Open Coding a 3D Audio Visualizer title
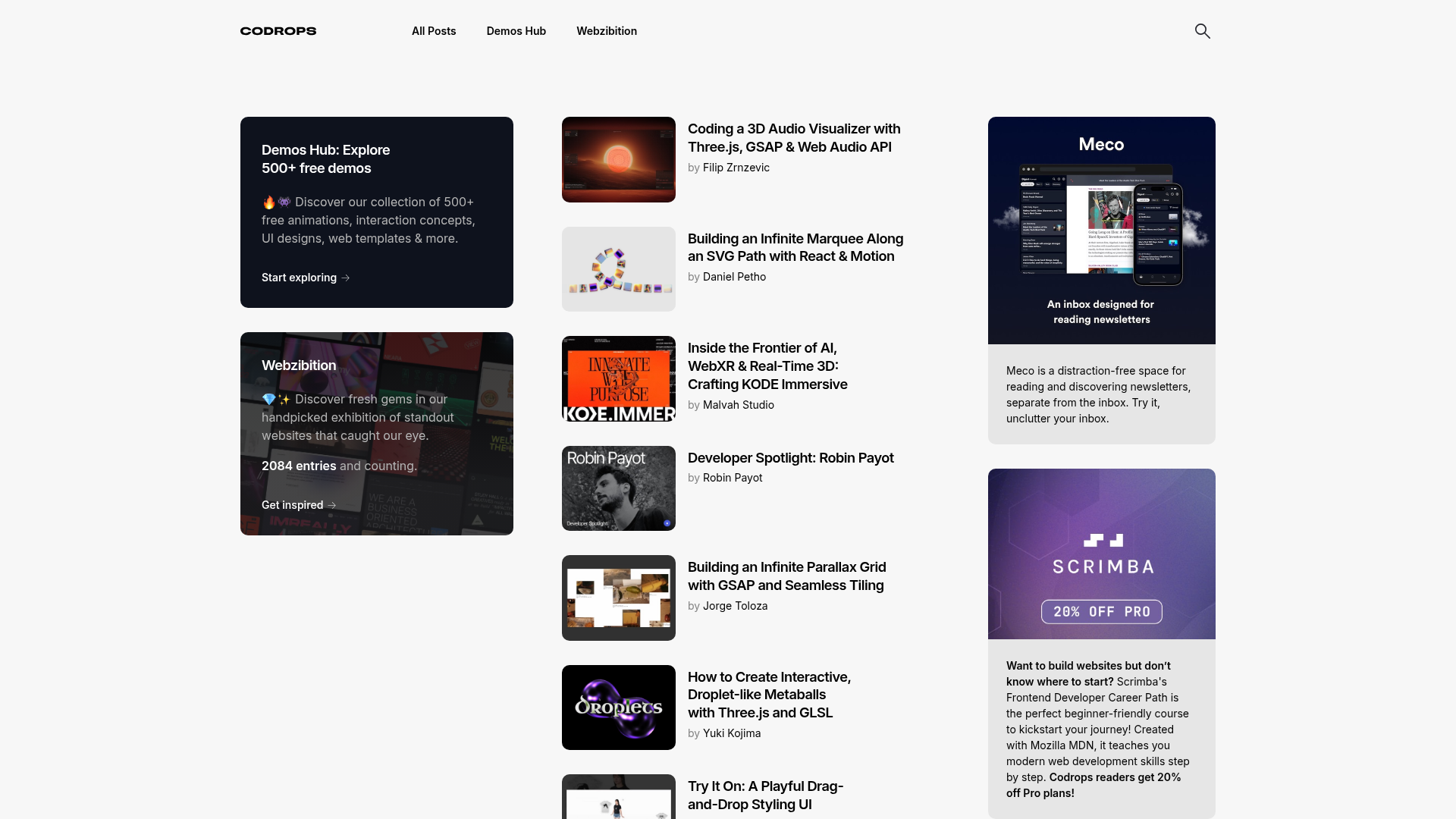Screen dimensions: 1456x819 pos(794,138)
